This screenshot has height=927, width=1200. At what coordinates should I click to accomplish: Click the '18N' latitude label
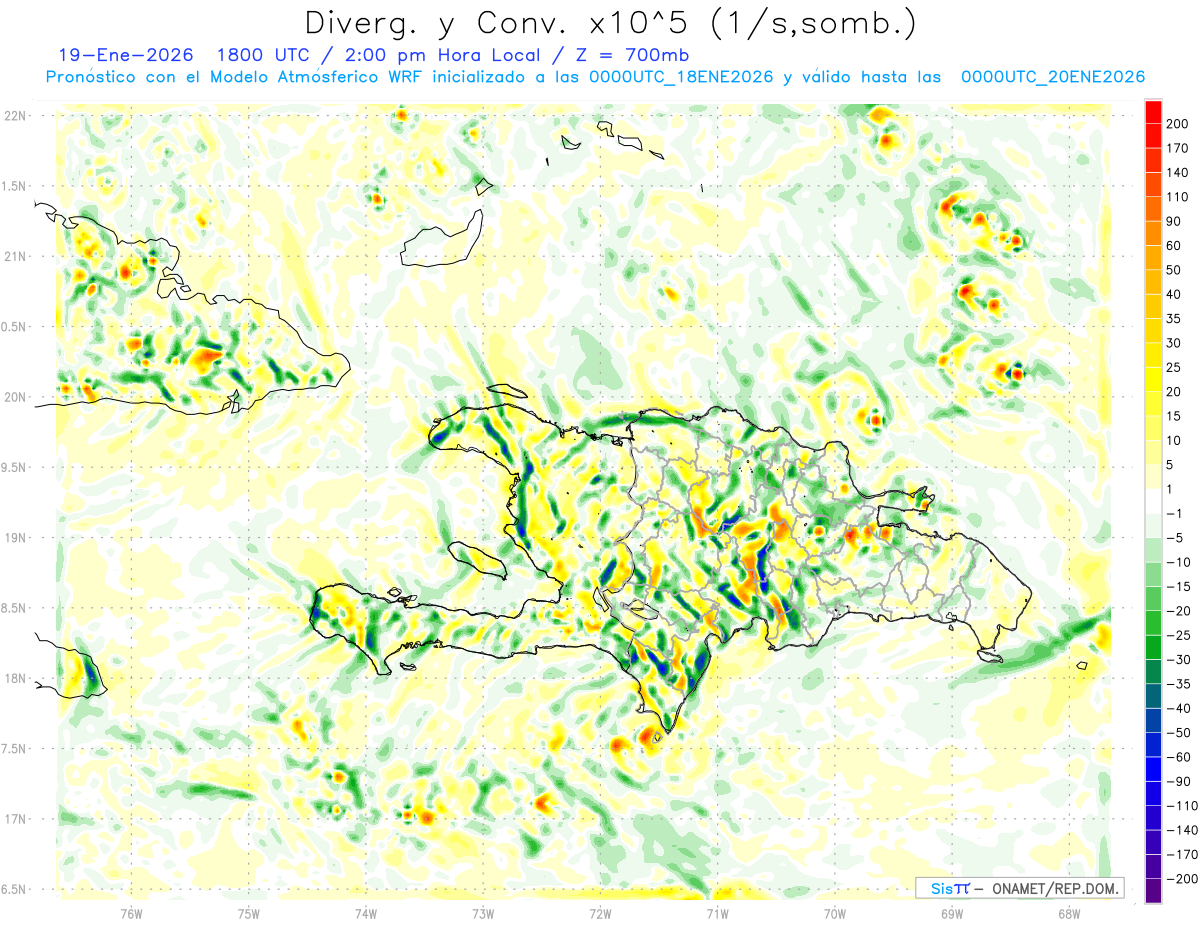coord(15,679)
